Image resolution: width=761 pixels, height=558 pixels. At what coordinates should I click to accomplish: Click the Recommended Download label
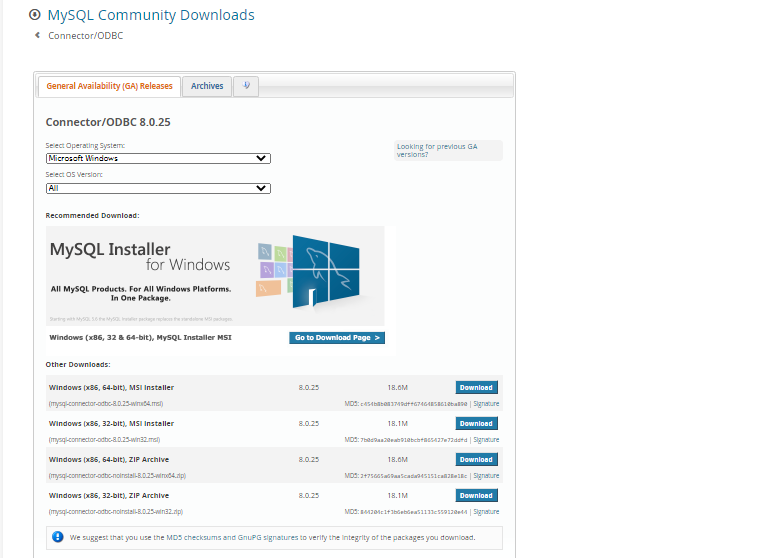[x=92, y=215]
